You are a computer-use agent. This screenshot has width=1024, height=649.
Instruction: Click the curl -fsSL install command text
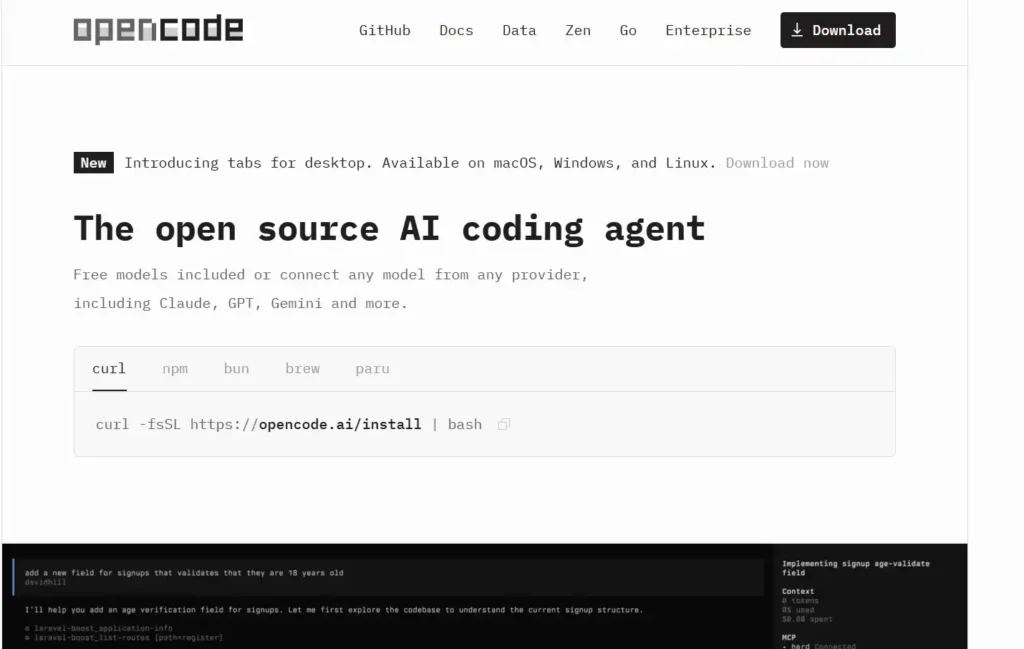pyautogui.click(x=289, y=424)
